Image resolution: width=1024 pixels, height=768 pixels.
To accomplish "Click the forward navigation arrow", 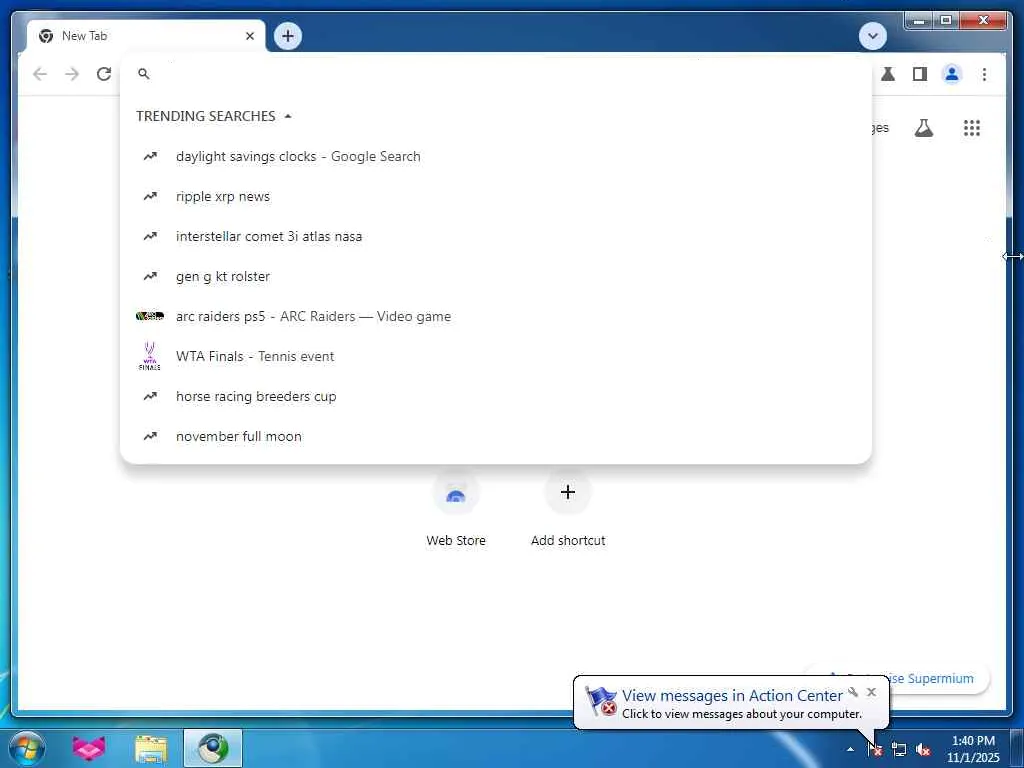I will tap(72, 74).
